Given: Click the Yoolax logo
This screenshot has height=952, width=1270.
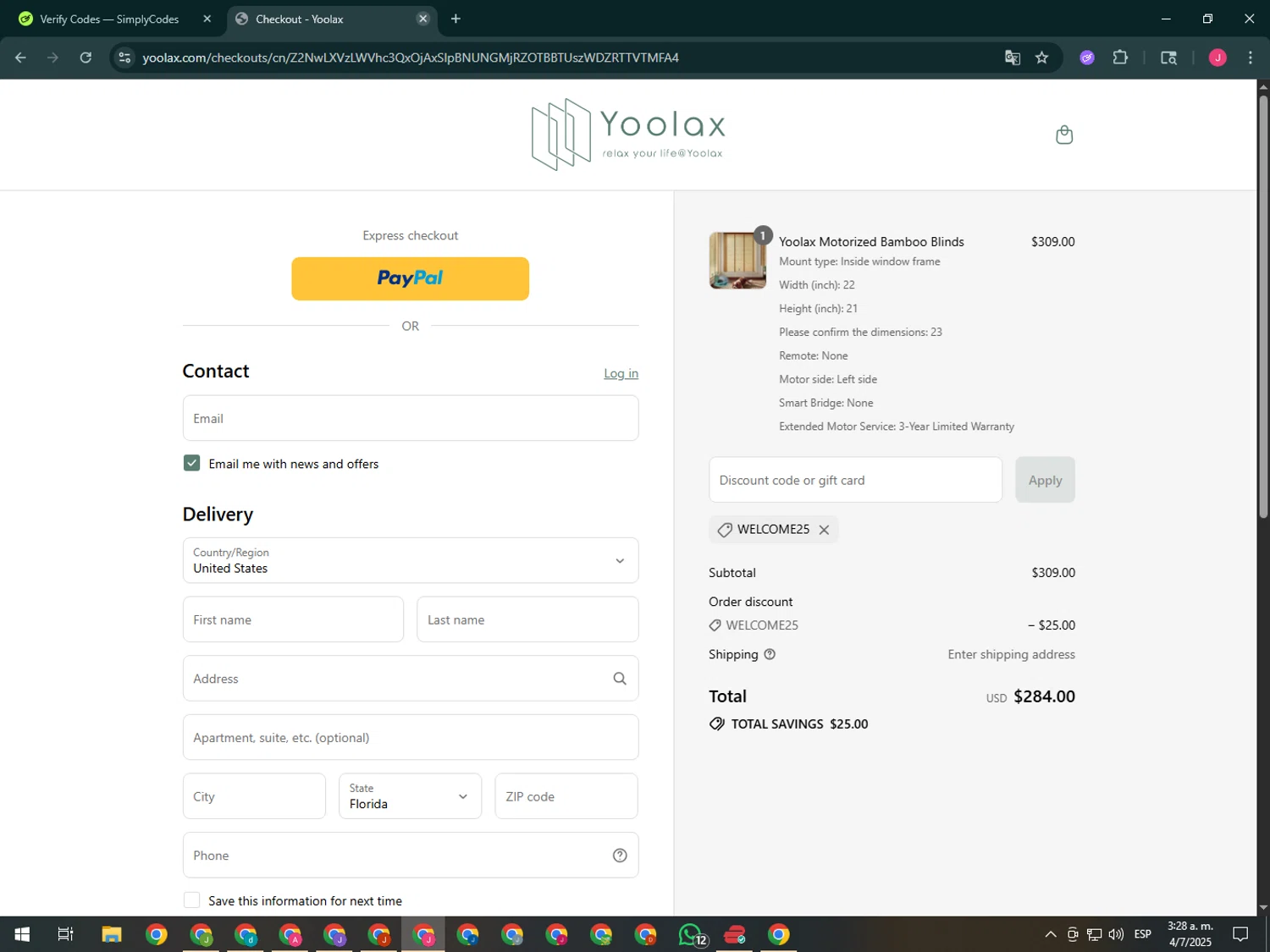Looking at the screenshot, I should coord(628,135).
